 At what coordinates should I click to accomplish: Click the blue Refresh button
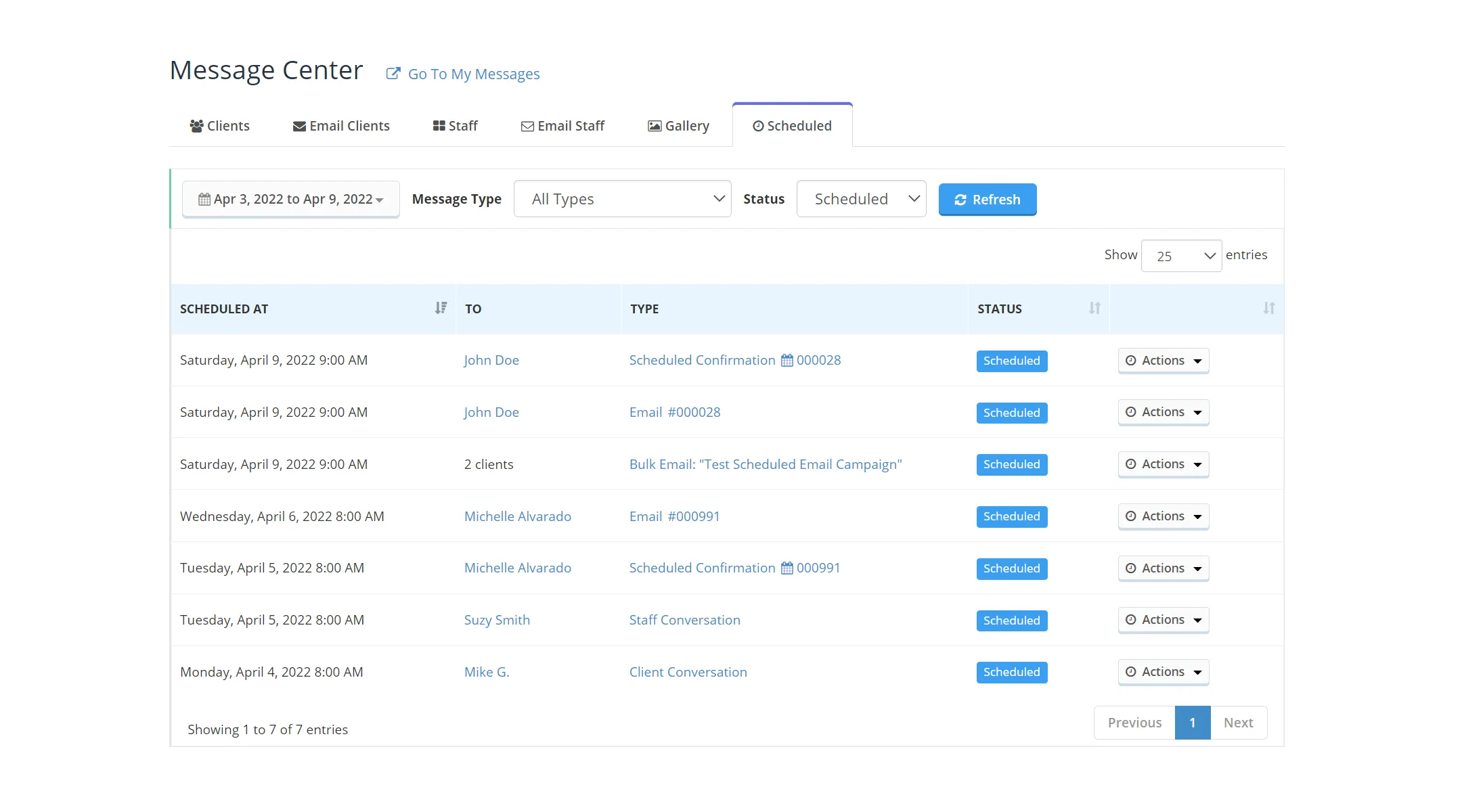click(988, 200)
